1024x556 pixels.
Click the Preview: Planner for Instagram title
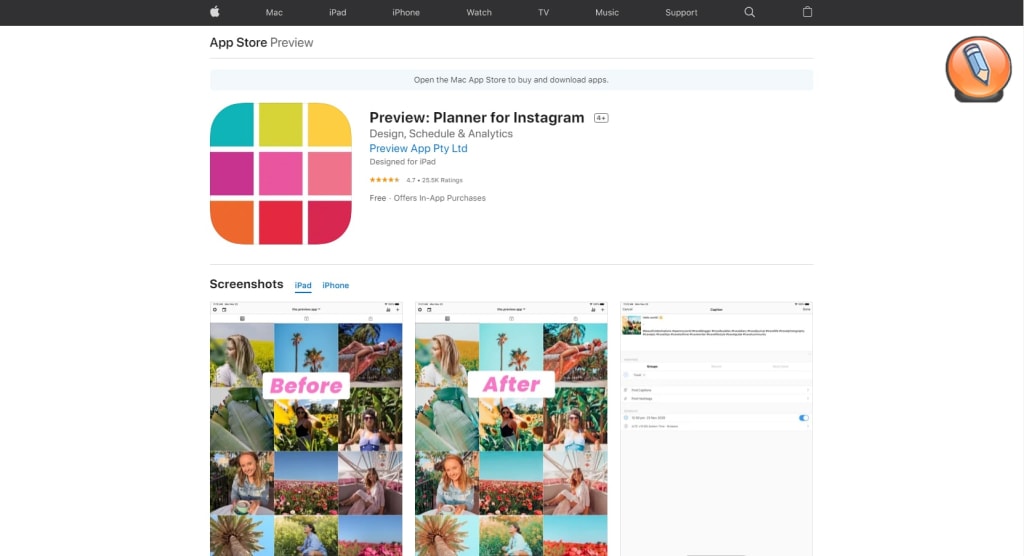(477, 118)
